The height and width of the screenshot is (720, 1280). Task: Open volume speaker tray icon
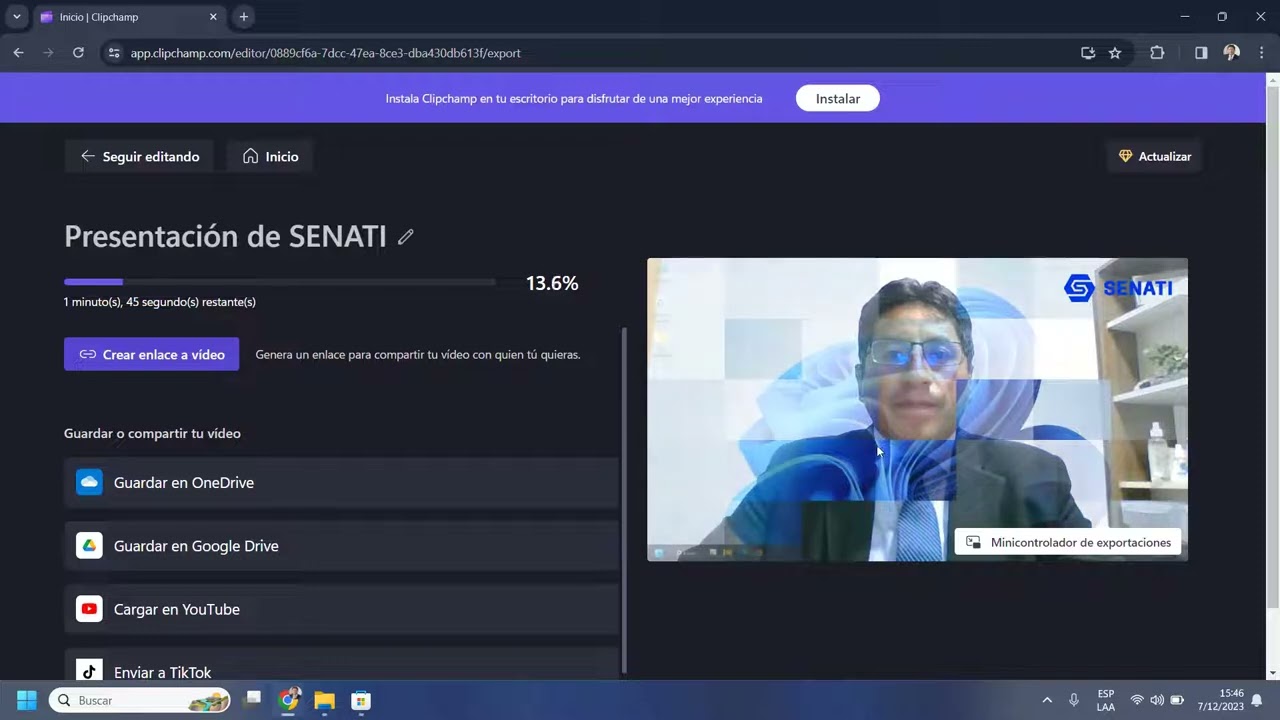[1157, 700]
